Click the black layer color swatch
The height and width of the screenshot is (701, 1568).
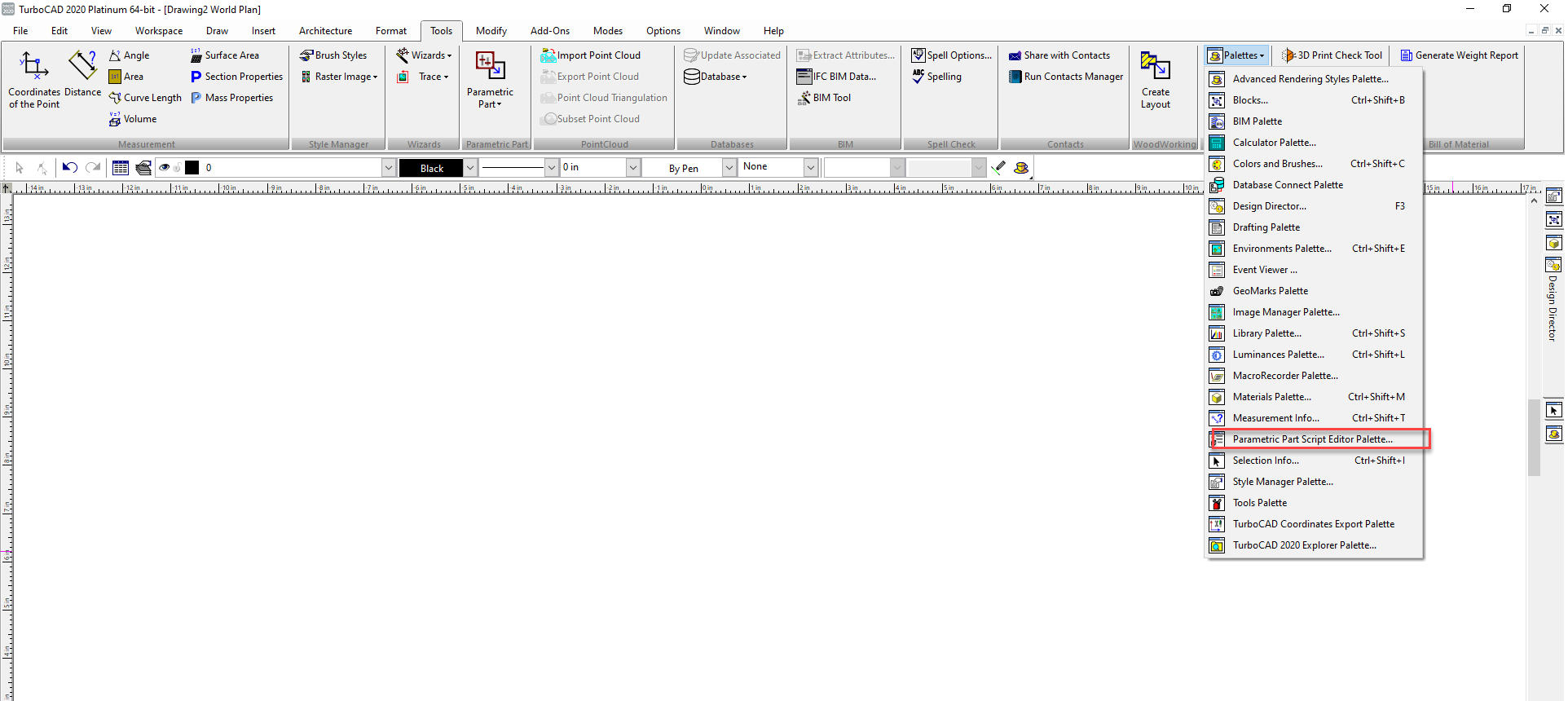[x=192, y=168]
